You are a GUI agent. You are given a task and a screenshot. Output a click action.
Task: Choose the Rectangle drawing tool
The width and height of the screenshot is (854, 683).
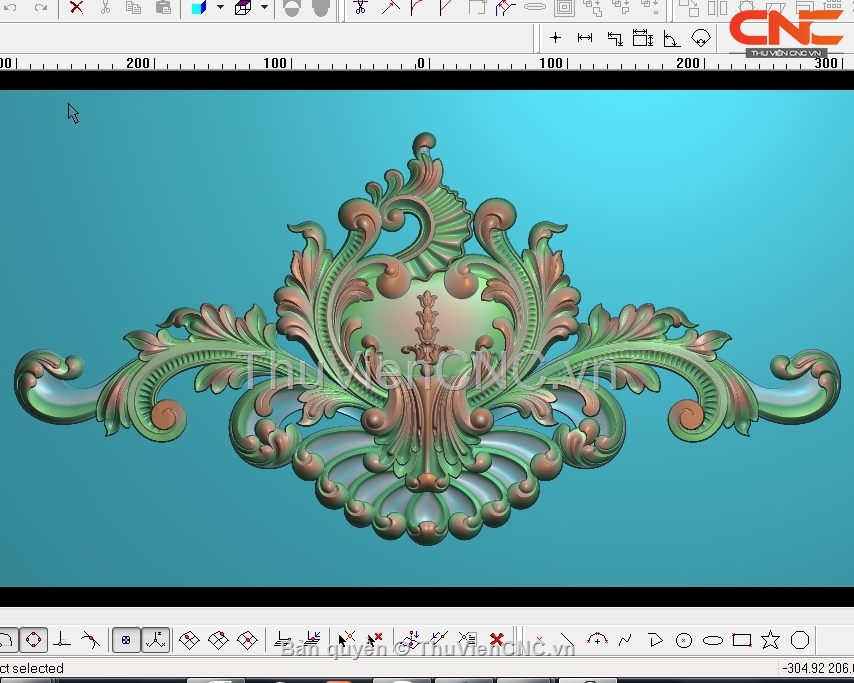click(741, 640)
